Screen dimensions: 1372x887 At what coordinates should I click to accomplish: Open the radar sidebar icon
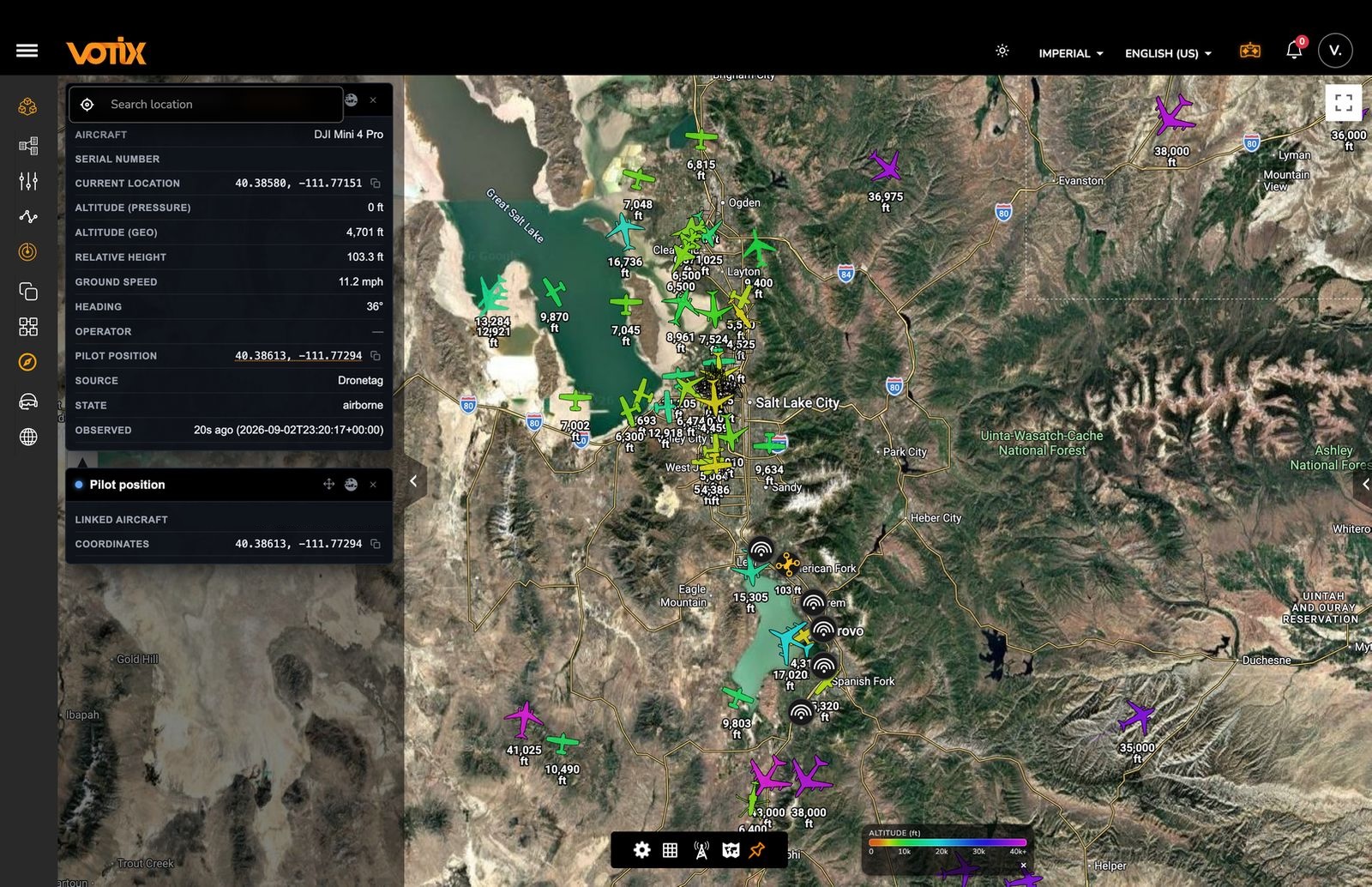28,251
